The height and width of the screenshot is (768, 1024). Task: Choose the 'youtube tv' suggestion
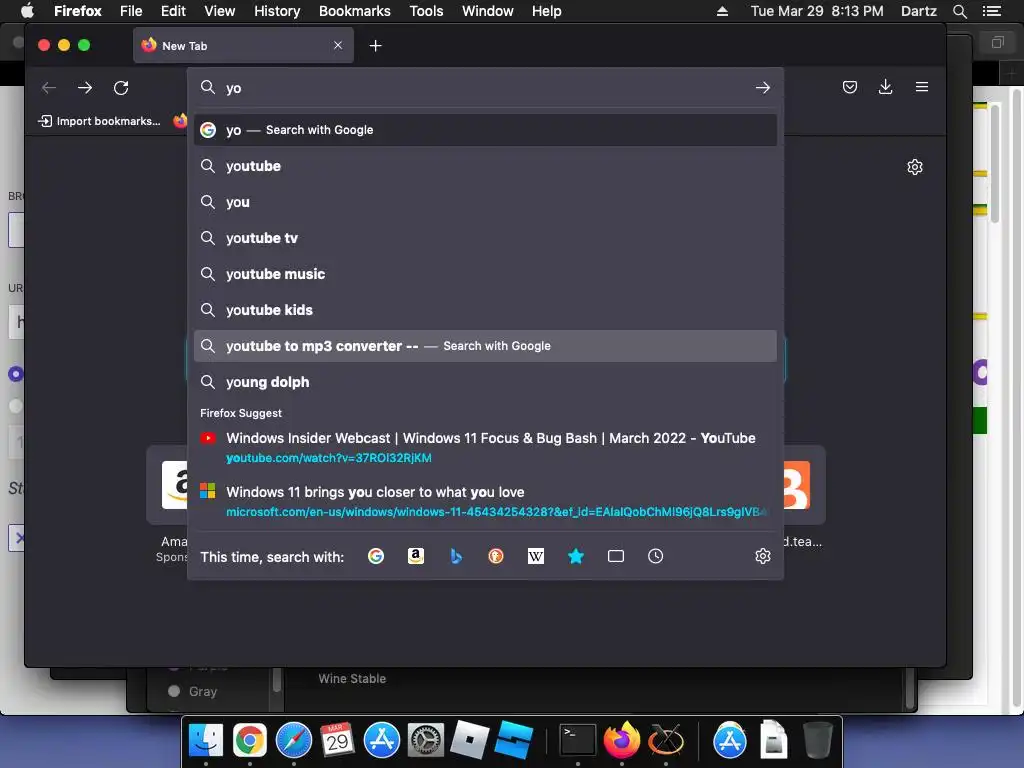485,238
